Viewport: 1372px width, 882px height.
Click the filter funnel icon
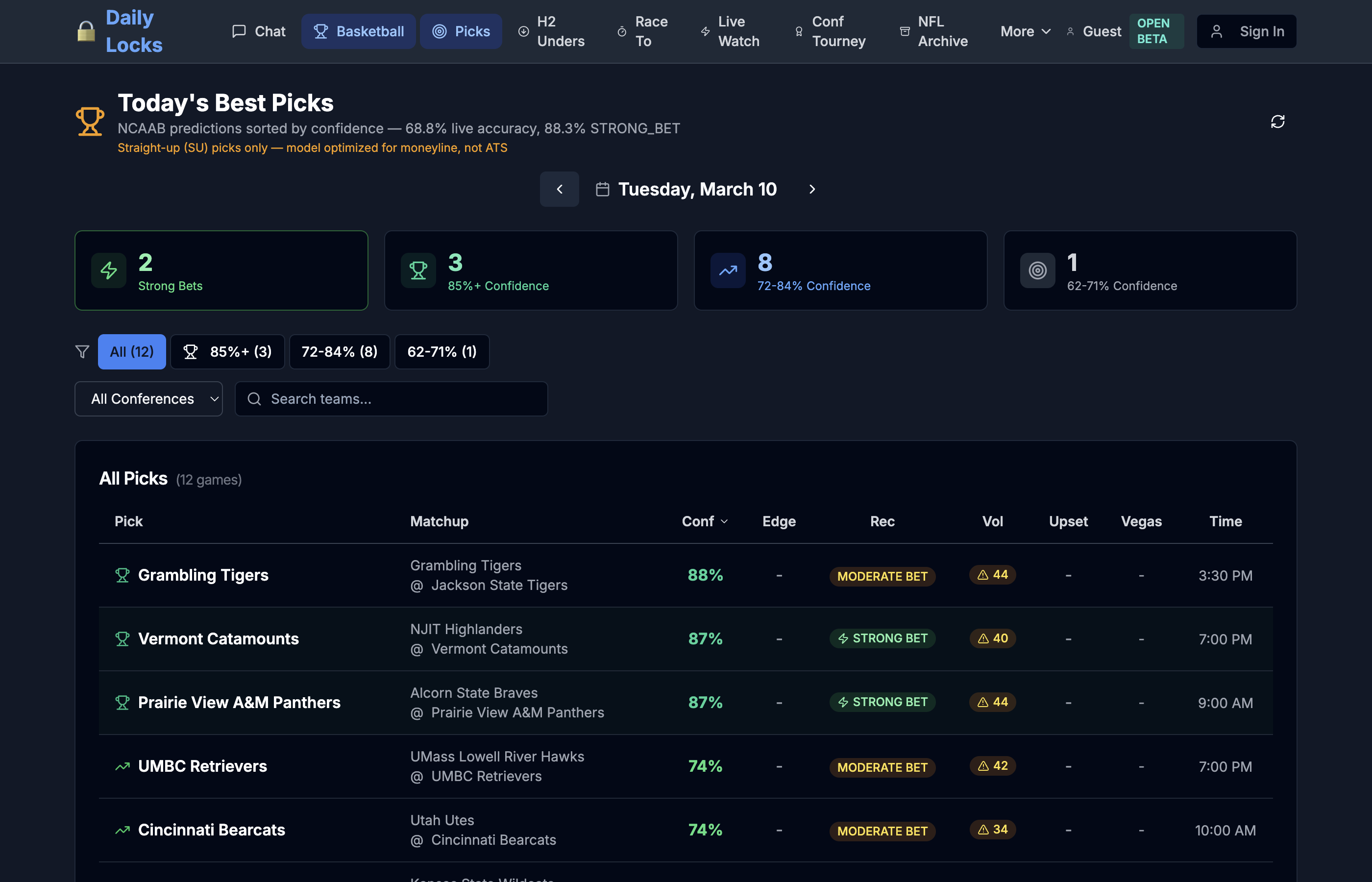click(x=82, y=352)
